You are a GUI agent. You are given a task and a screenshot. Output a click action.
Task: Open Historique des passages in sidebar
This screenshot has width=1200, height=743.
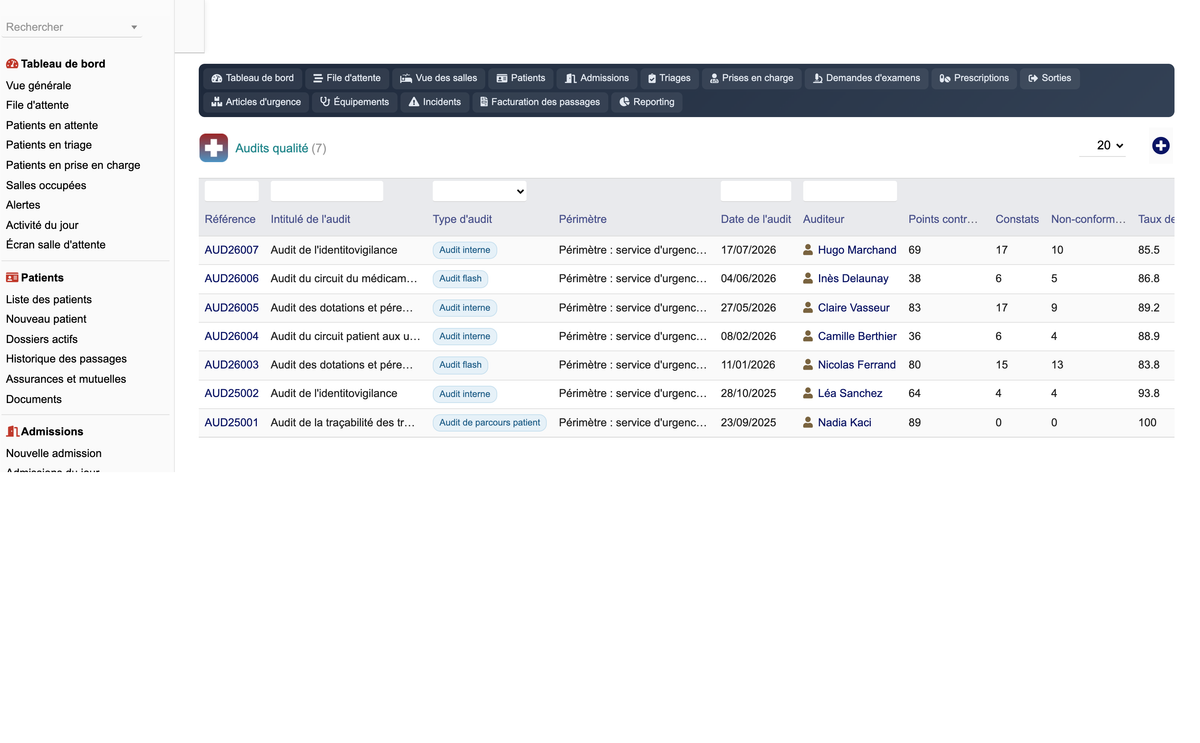66,359
